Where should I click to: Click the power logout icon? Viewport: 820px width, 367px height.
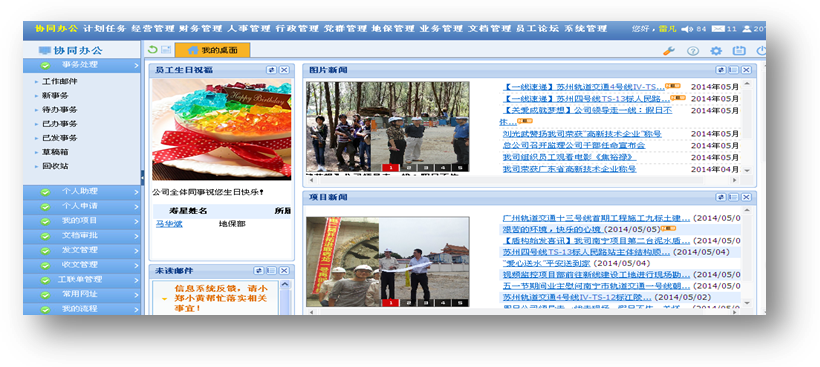pos(761,51)
